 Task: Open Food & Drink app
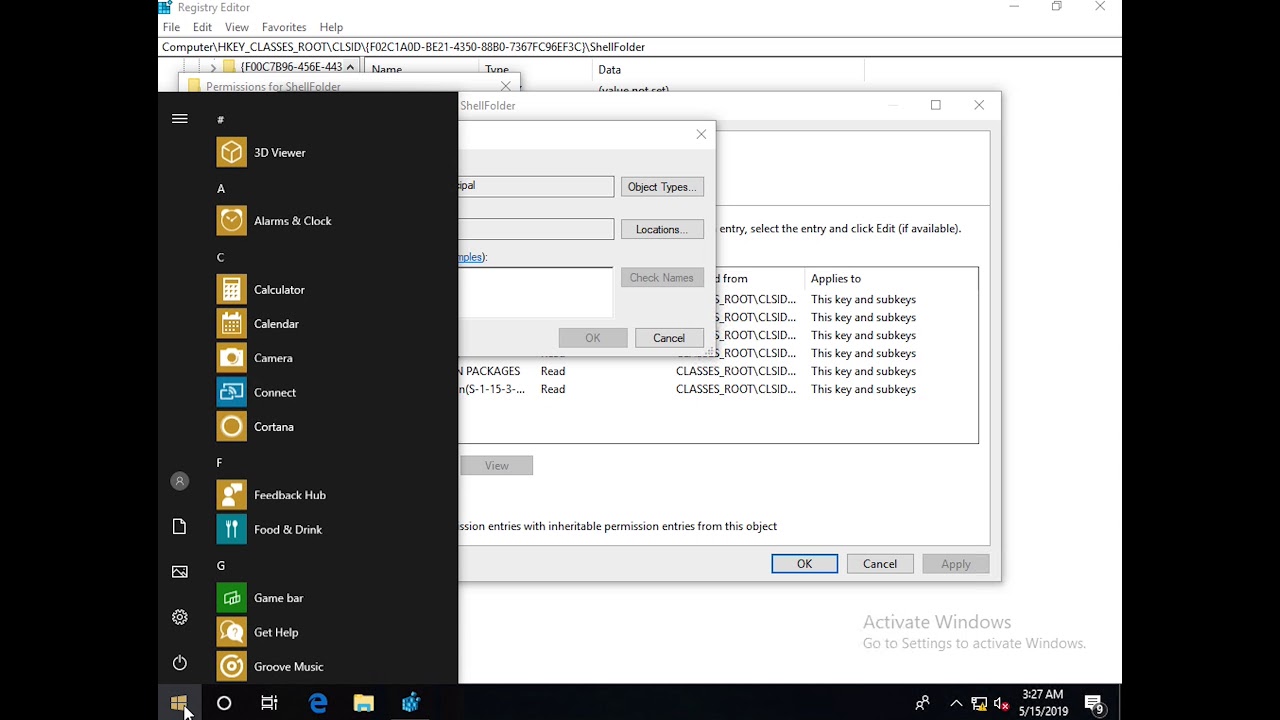coord(330,530)
